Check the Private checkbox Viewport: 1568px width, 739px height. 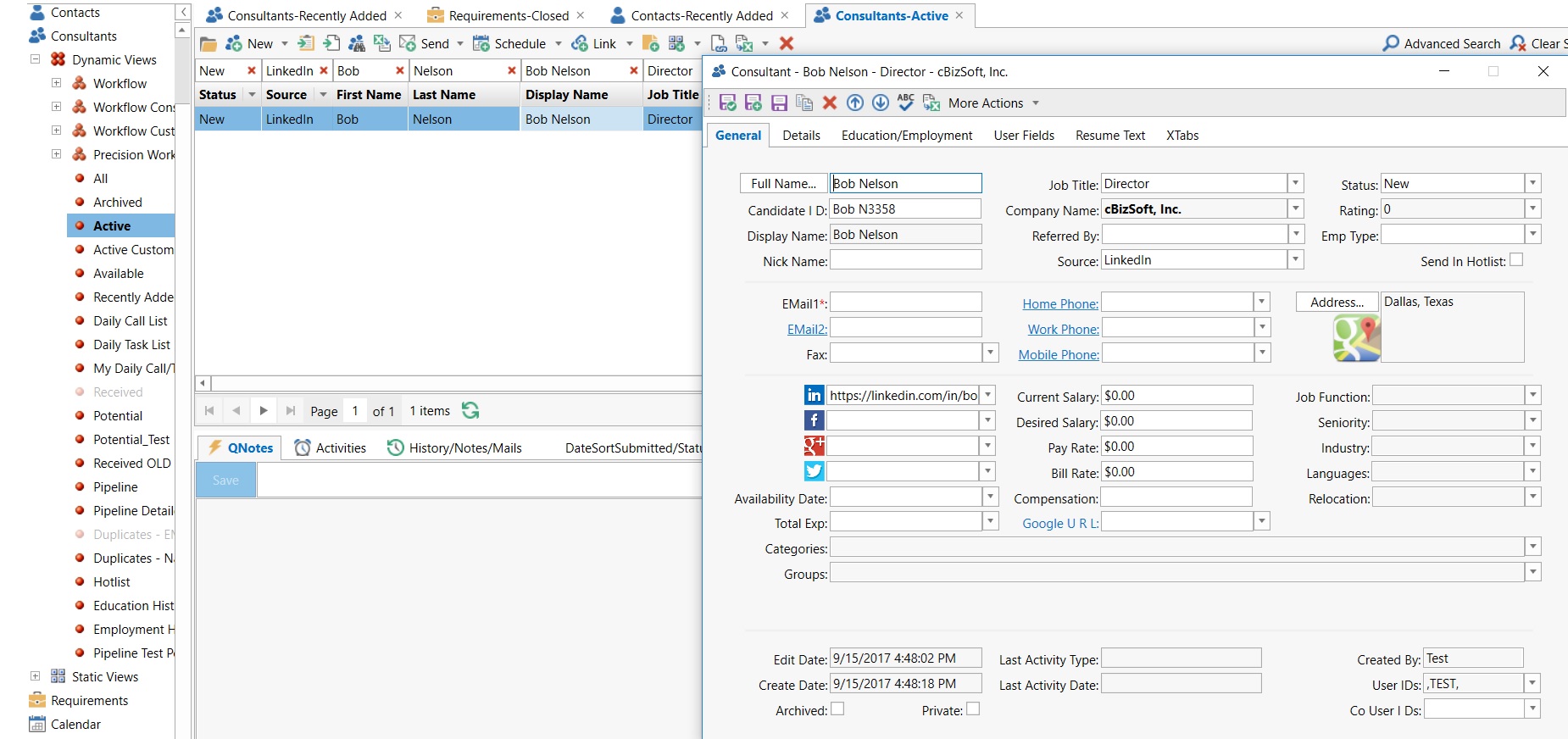[x=973, y=709]
